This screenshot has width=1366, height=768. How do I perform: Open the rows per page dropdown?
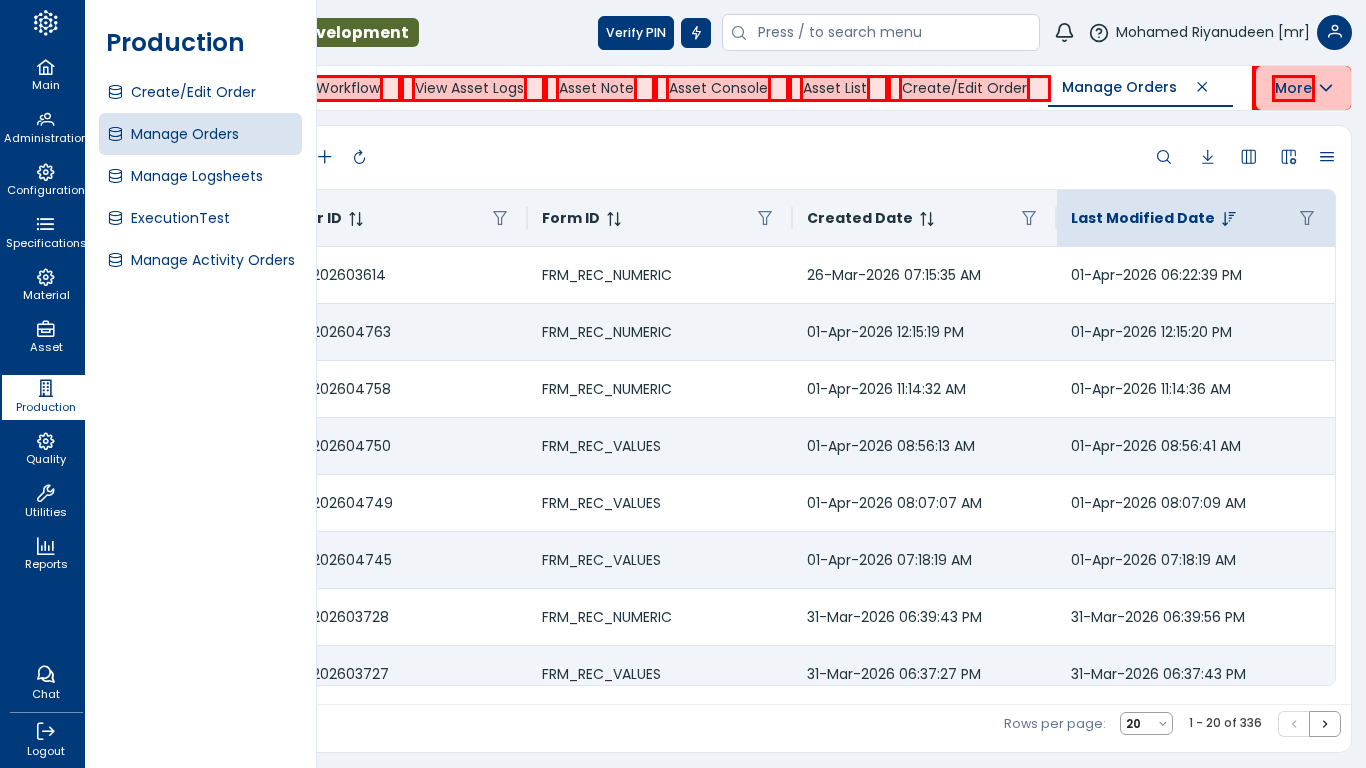tap(1146, 724)
